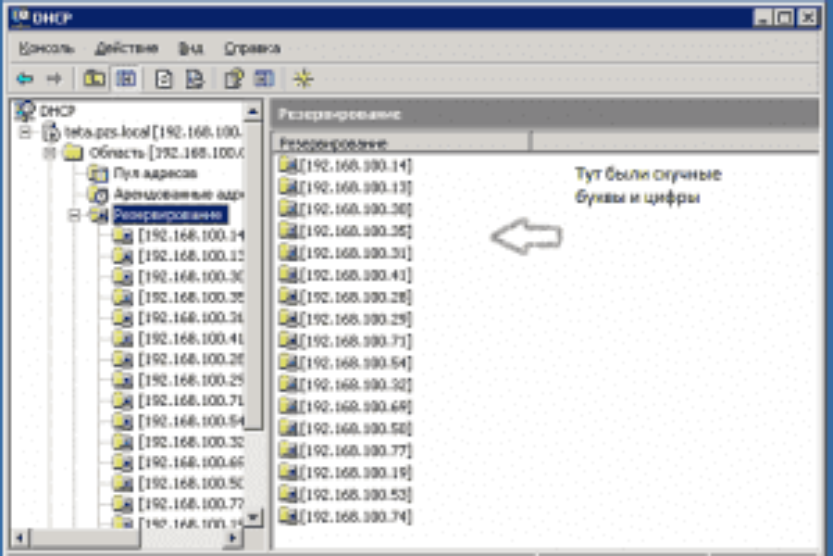Collapse the Область scope node
The width and height of the screenshot is (833, 556).
tap(49, 153)
